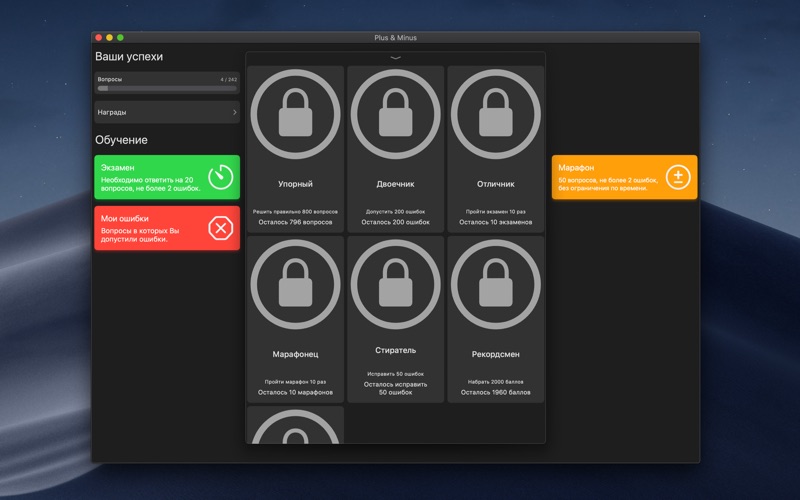Viewport: 800px width, 500px height.
Task: Click the Вопросы progress bar
Action: (167, 88)
